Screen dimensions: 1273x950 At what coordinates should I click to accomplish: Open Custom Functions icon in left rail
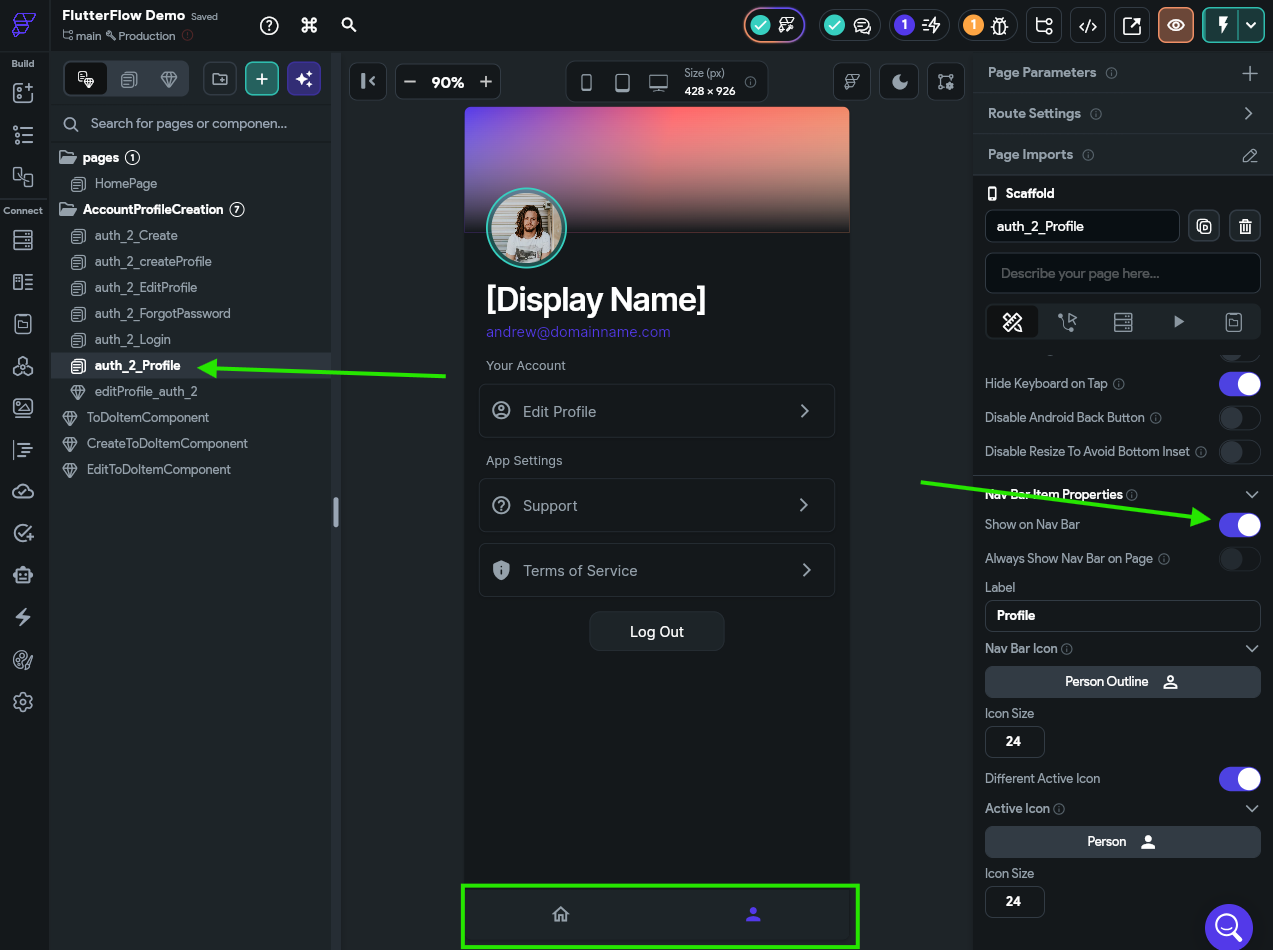pyautogui.click(x=23, y=450)
